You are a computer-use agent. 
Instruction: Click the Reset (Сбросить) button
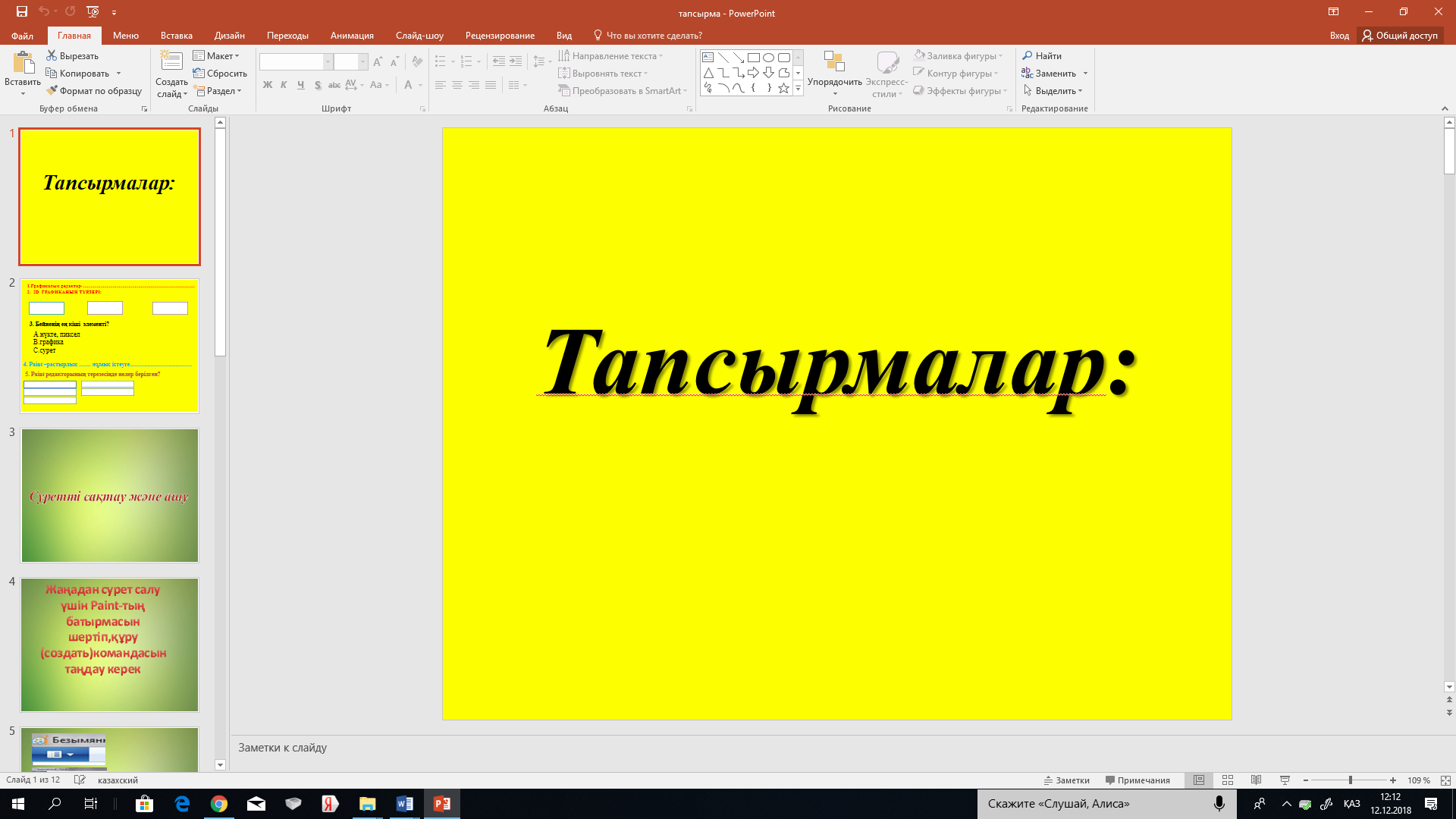pos(220,74)
